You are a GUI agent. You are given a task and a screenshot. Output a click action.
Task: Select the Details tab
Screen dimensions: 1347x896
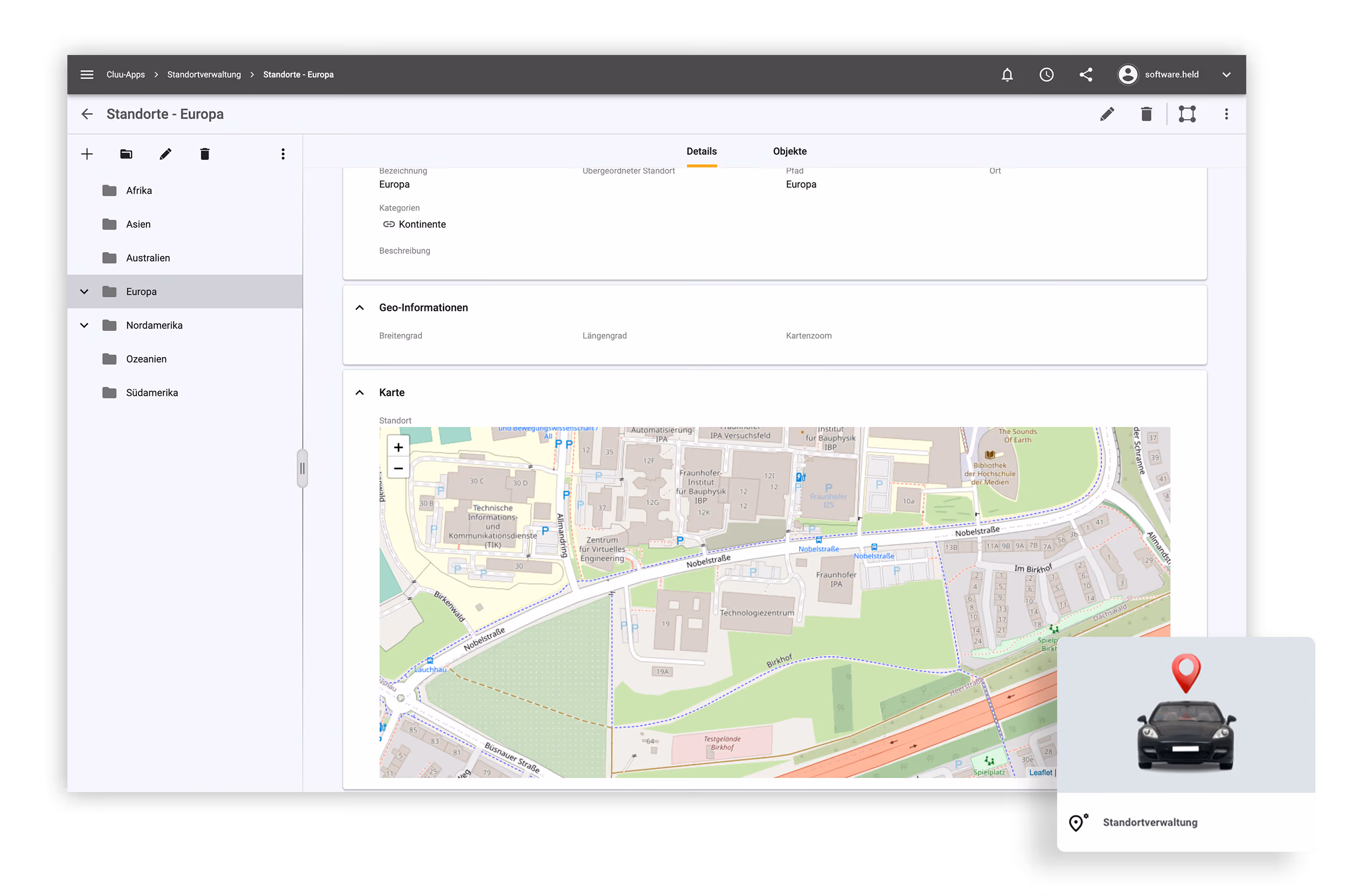[701, 151]
